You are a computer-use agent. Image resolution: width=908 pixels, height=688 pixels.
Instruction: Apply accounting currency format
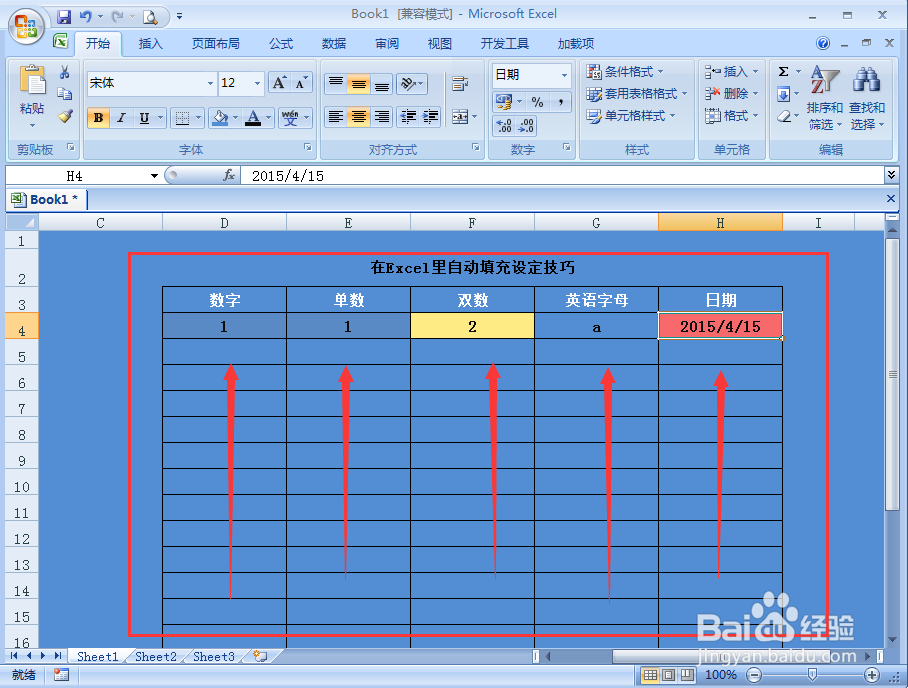(504, 103)
